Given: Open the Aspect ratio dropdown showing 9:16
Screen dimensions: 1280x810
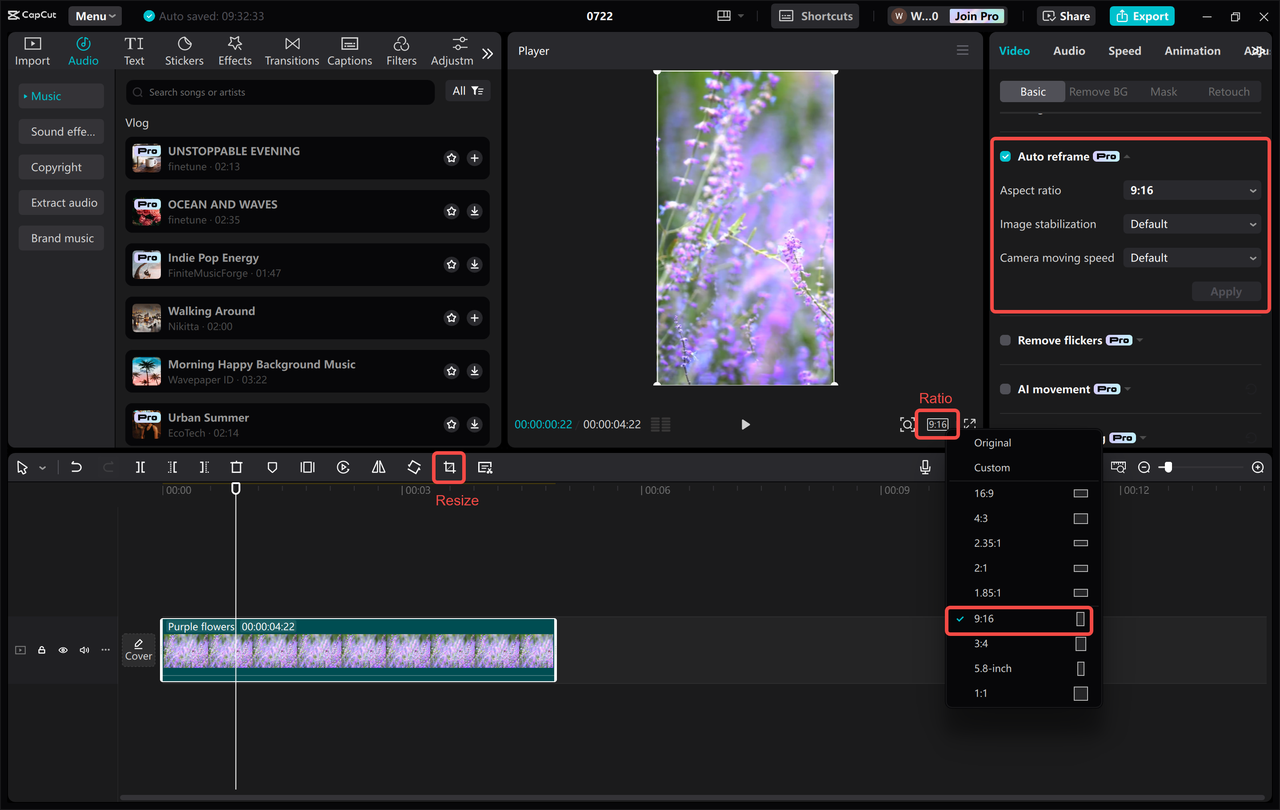Looking at the screenshot, I should pyautogui.click(x=1191, y=190).
